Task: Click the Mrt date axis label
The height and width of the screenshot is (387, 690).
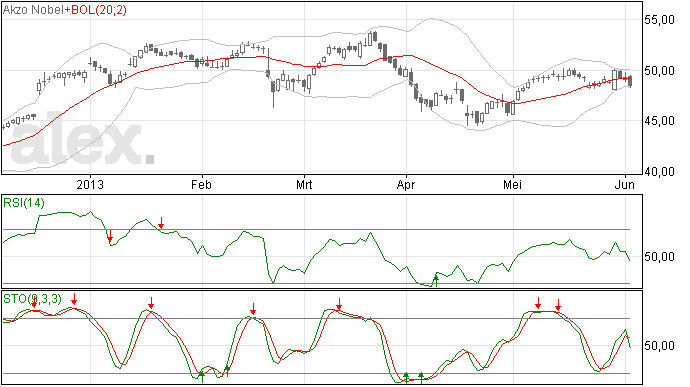Action: 304,184
